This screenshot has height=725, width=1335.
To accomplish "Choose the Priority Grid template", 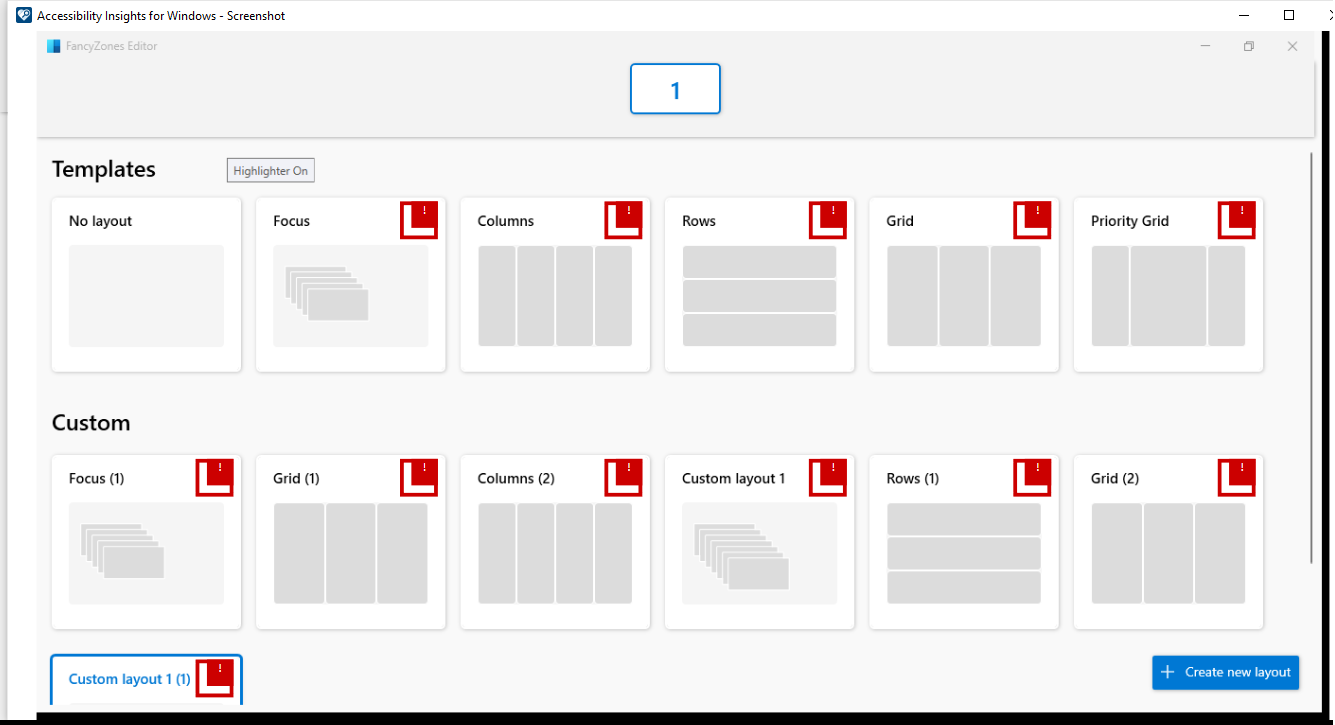I will point(1168,285).
